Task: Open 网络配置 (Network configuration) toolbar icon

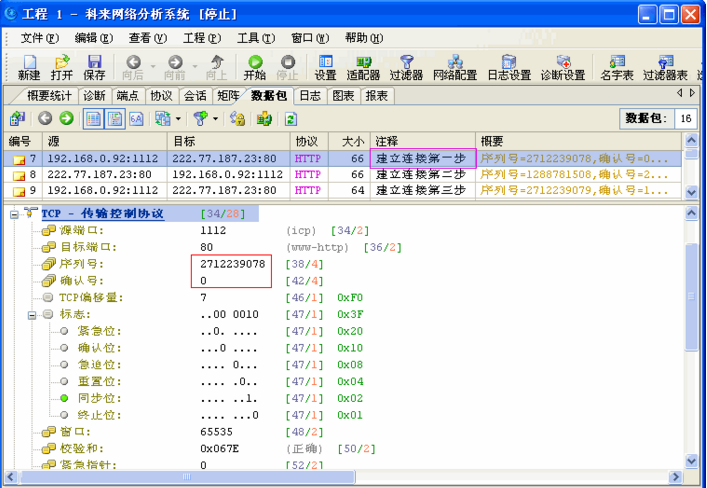Action: pos(455,68)
